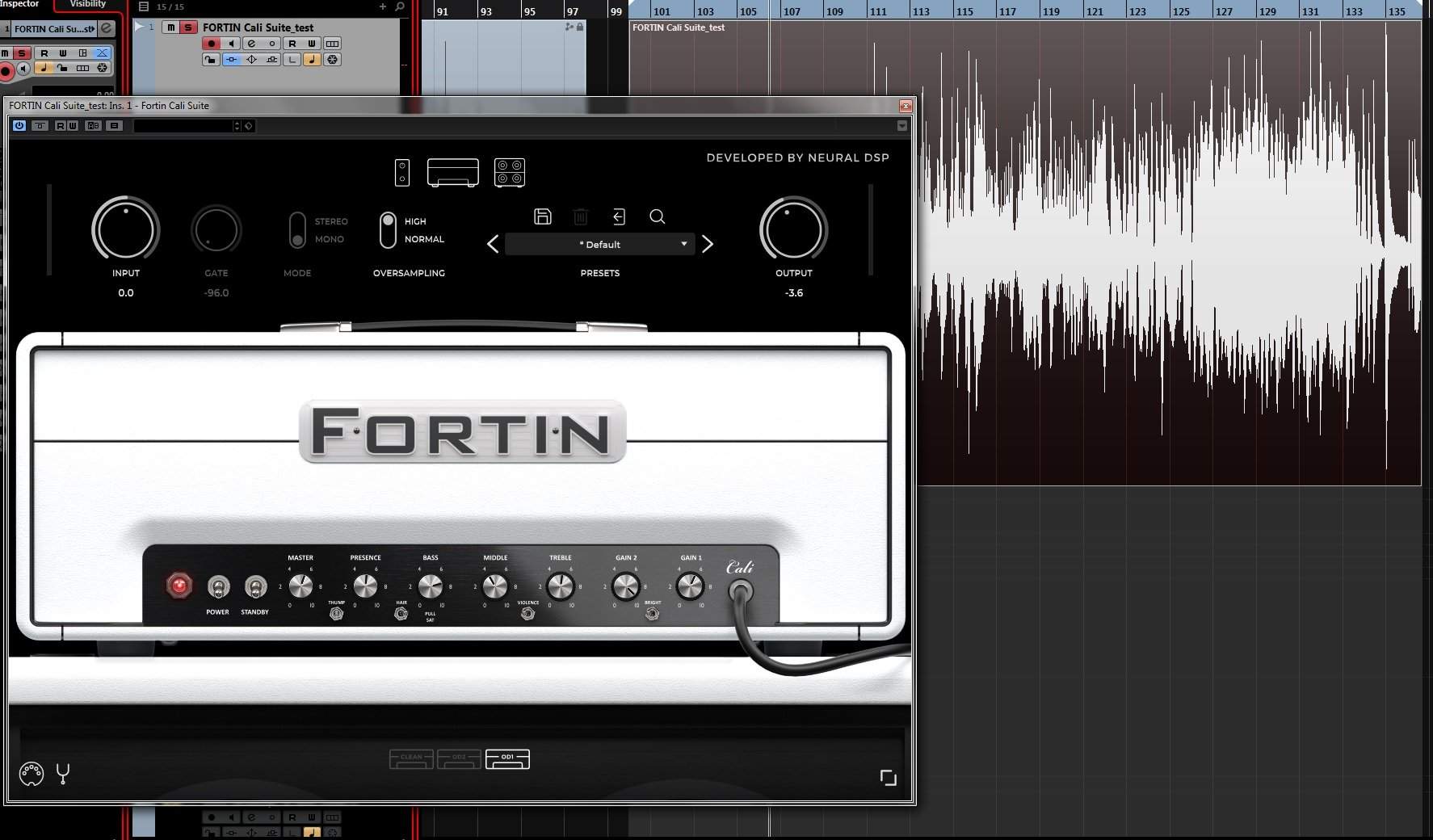Click the GATE threshold knob
The height and width of the screenshot is (840, 1433).
coord(216,229)
